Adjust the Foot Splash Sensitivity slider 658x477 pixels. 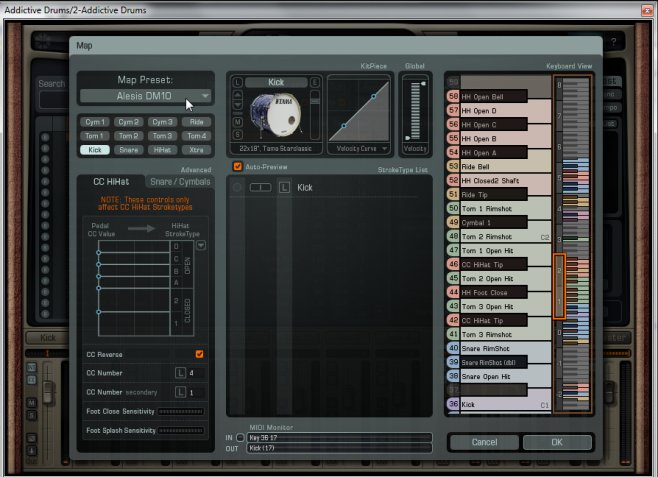pyautogui.click(x=181, y=430)
